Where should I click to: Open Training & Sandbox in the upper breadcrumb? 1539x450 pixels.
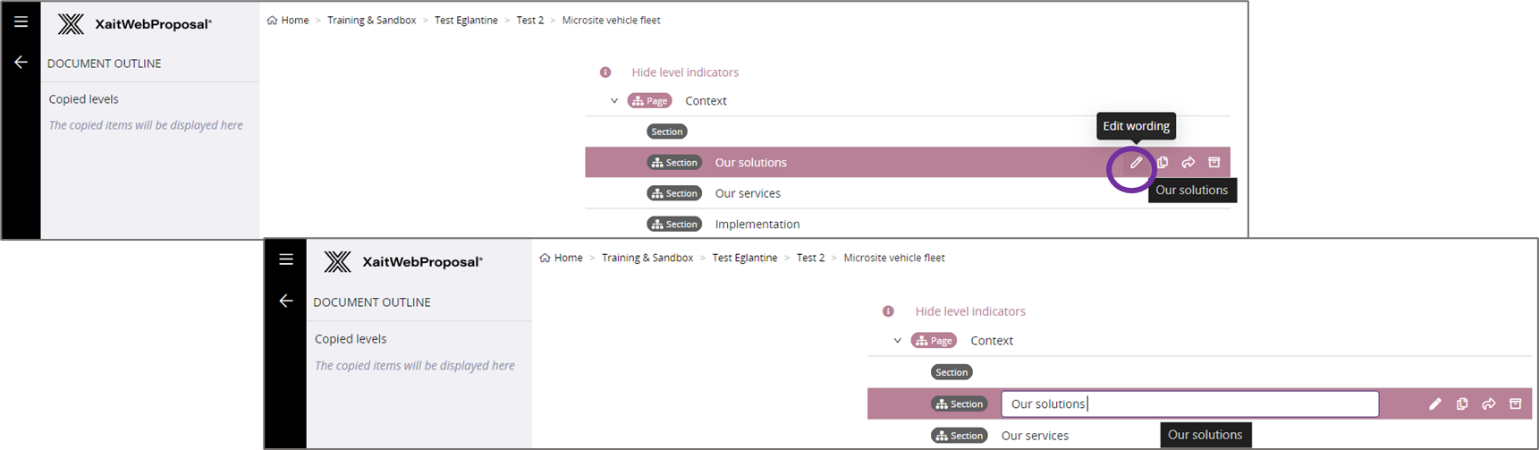[x=371, y=20]
